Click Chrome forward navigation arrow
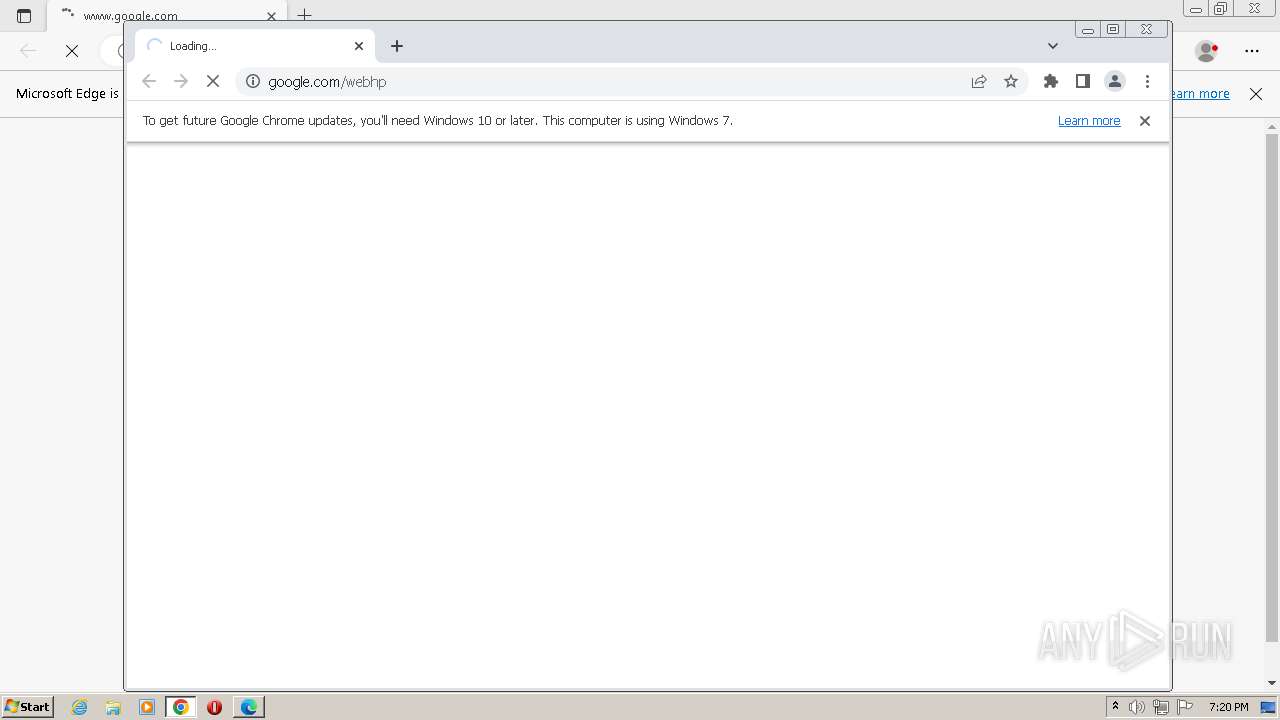 181,81
